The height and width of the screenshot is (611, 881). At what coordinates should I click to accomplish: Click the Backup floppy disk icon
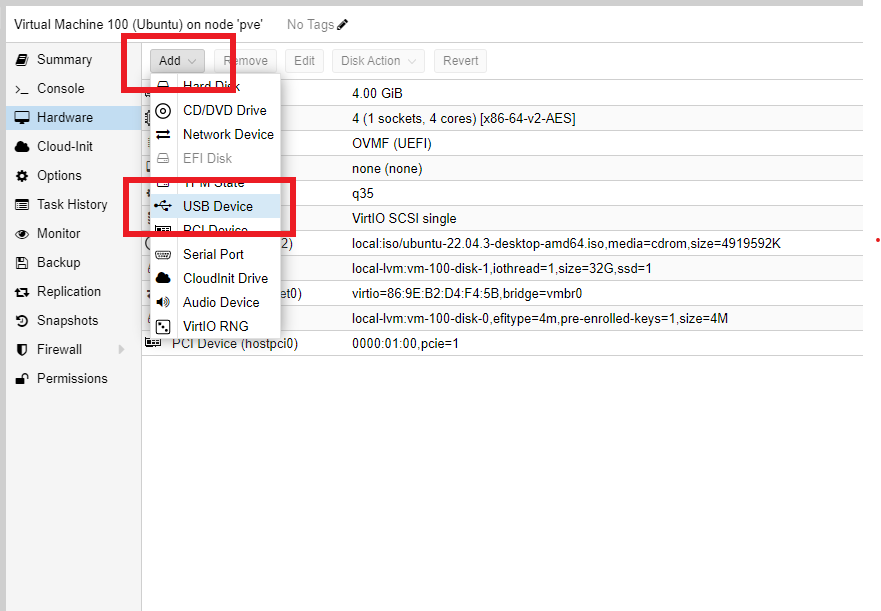[x=22, y=262]
